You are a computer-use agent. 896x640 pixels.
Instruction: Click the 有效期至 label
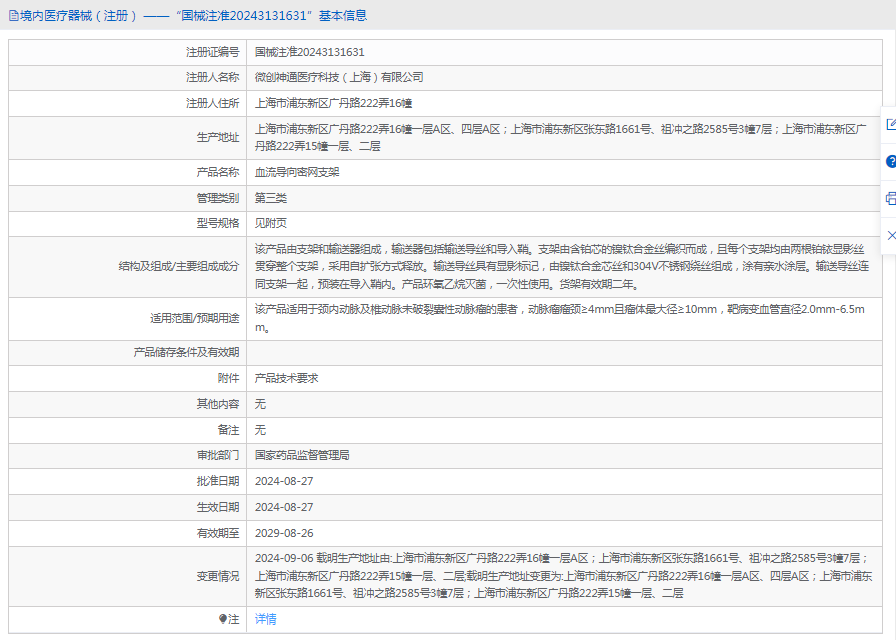(218, 533)
